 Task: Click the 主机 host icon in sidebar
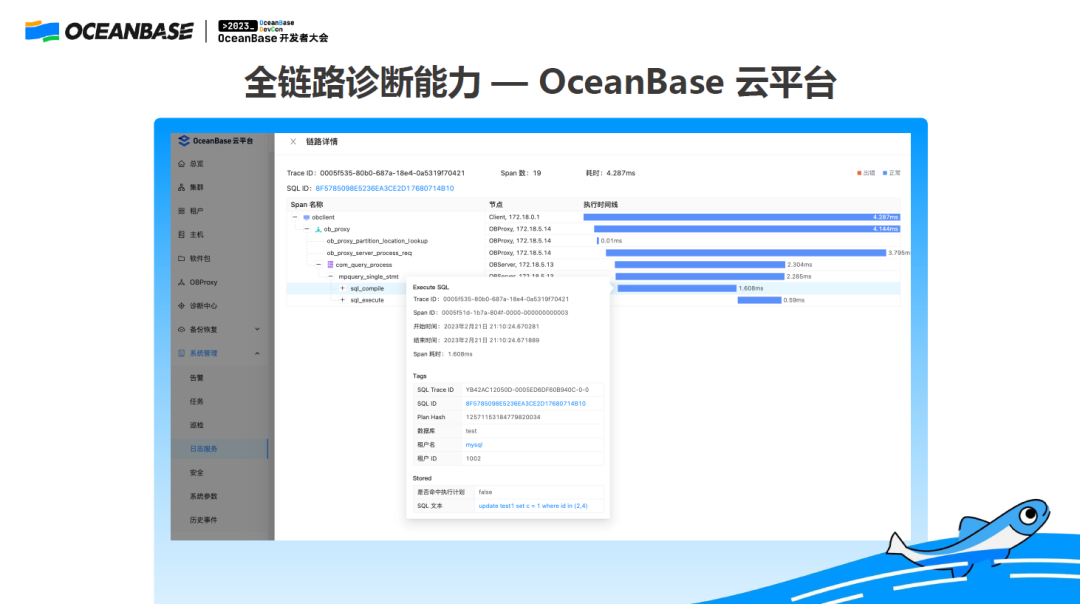[x=181, y=235]
